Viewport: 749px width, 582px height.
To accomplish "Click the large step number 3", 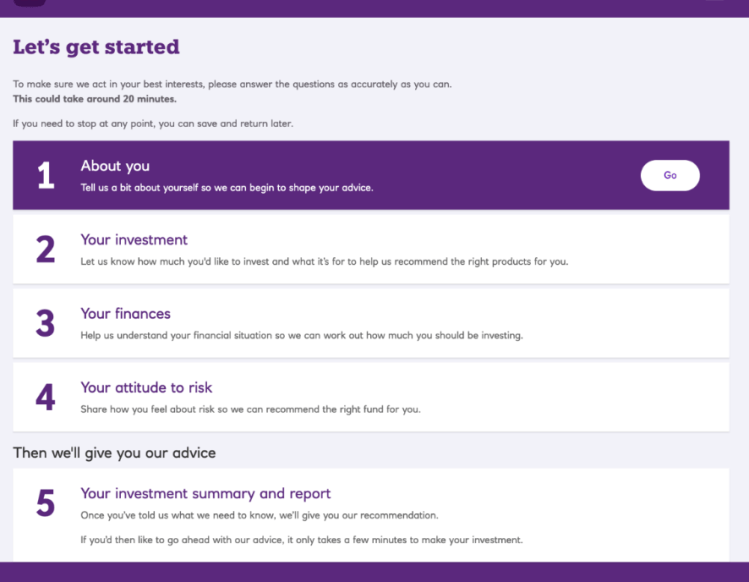I will [45, 323].
